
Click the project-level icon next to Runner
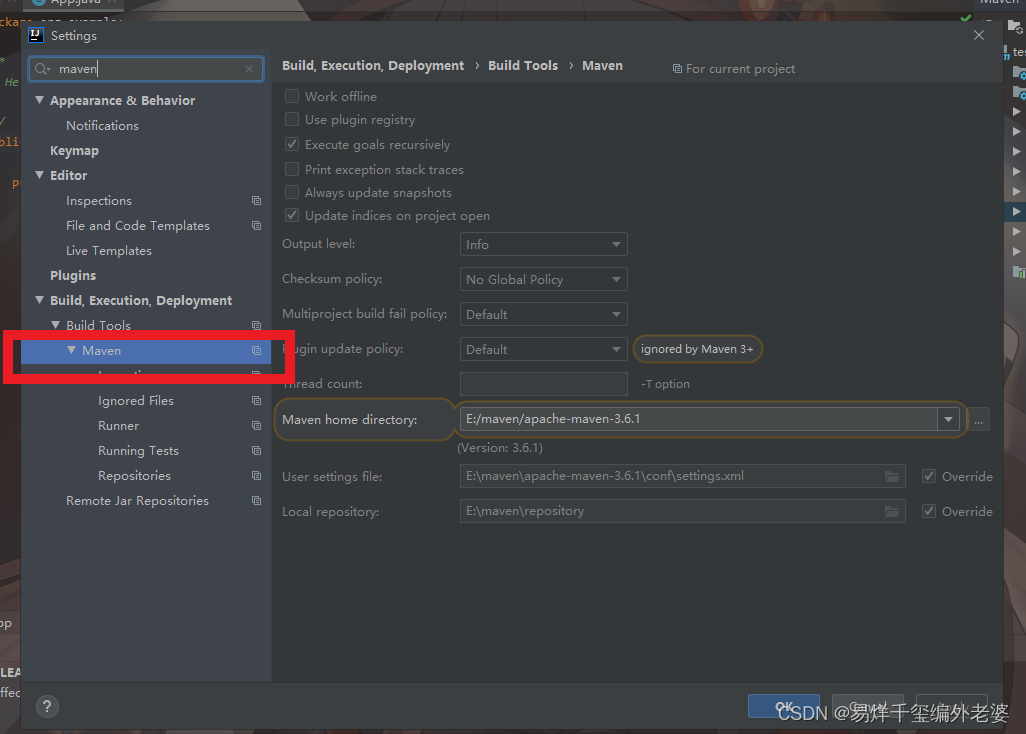tap(256, 426)
